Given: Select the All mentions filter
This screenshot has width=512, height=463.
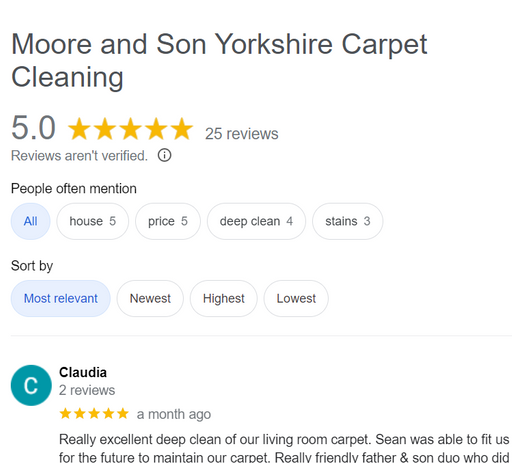Looking at the screenshot, I should 31,221.
